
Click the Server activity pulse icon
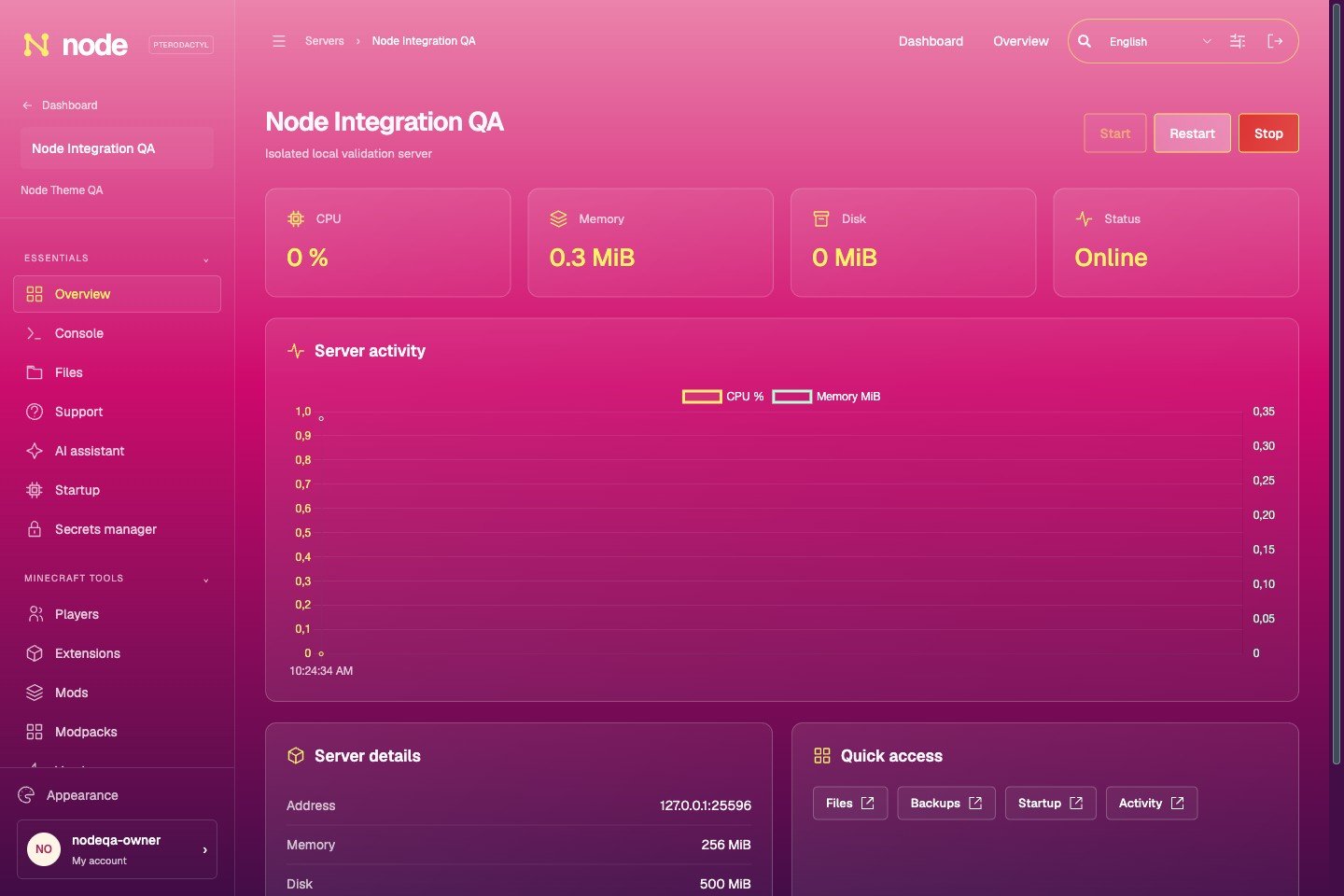click(296, 351)
